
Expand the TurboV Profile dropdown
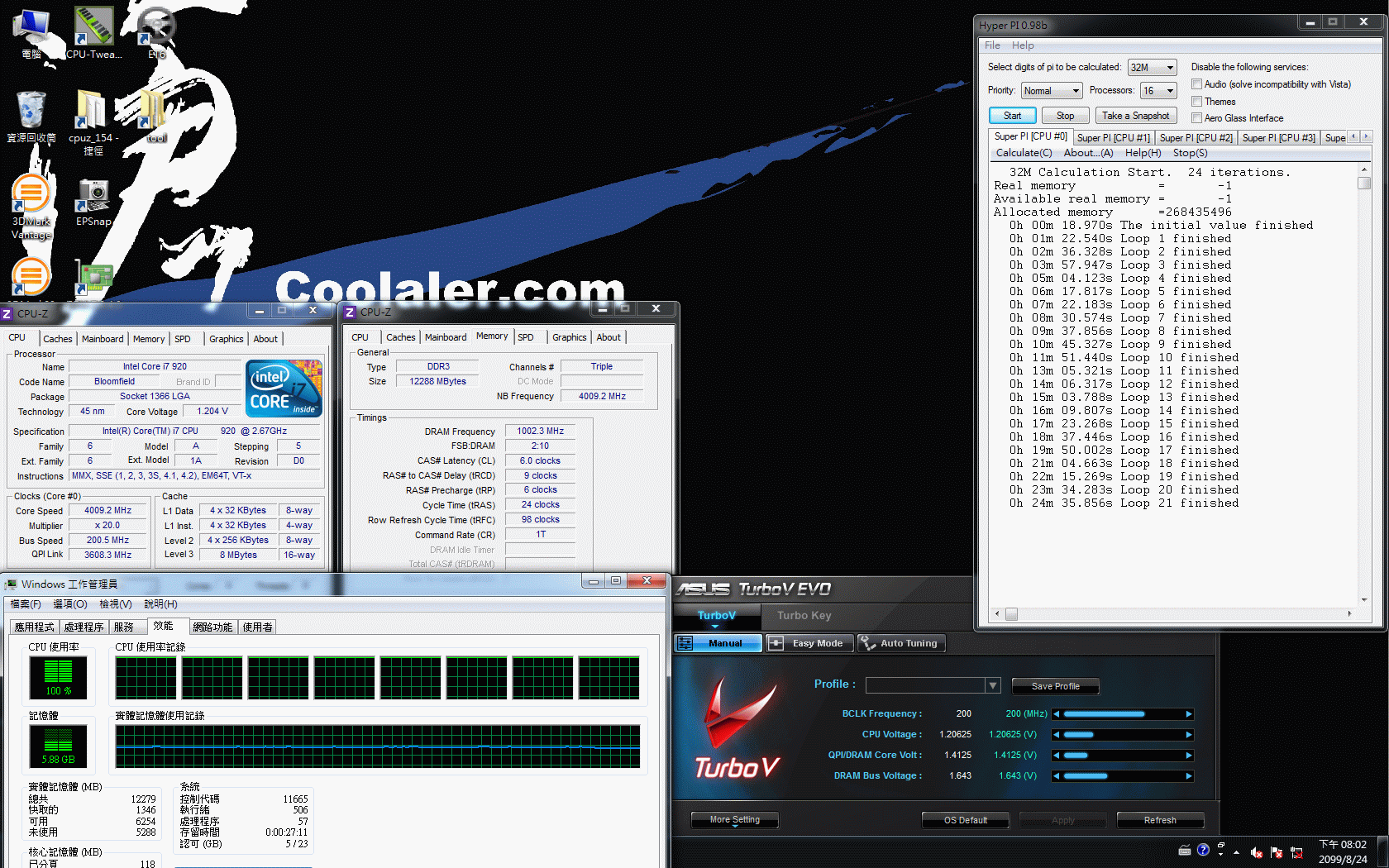[x=992, y=685]
